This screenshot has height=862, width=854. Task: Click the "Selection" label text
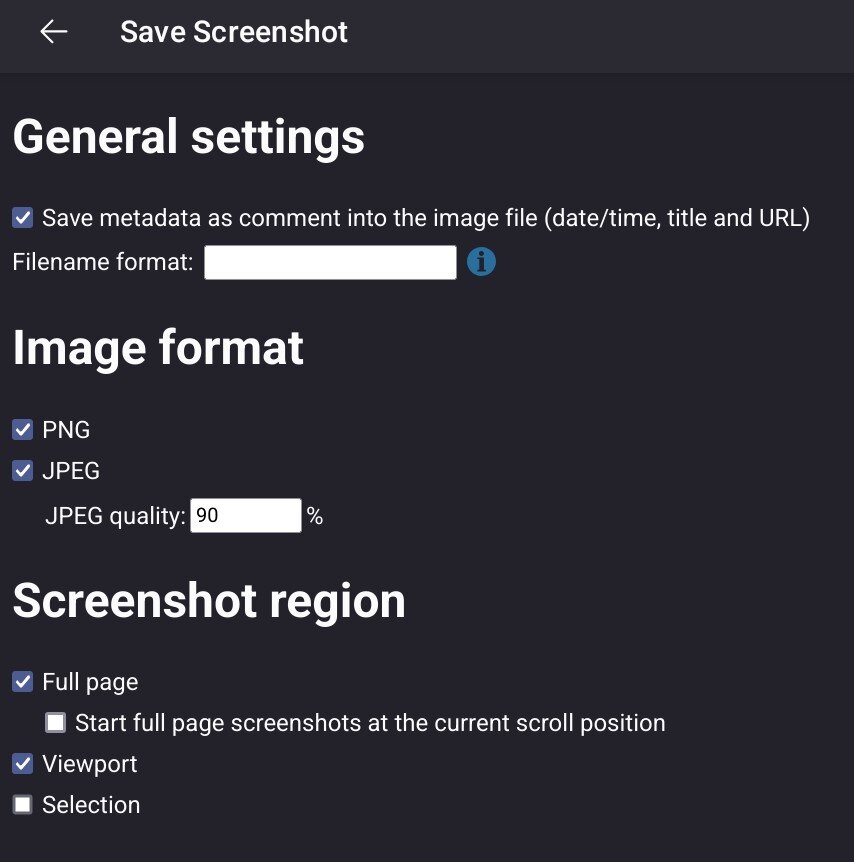[91, 805]
